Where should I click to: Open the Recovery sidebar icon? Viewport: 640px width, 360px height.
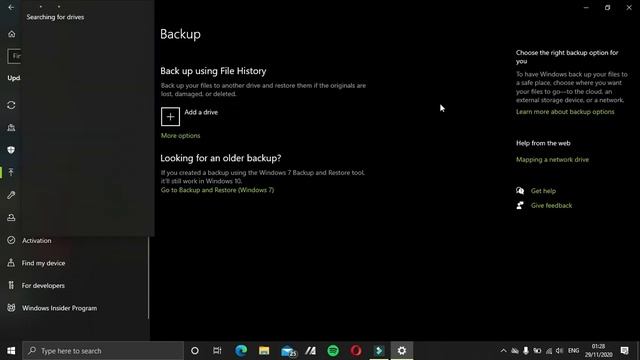[11, 218]
